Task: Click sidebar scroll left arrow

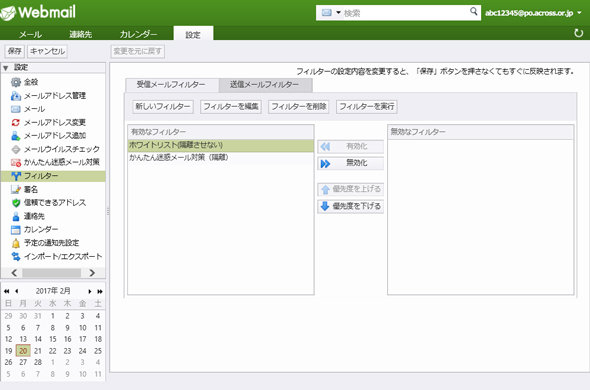Action: (14, 273)
